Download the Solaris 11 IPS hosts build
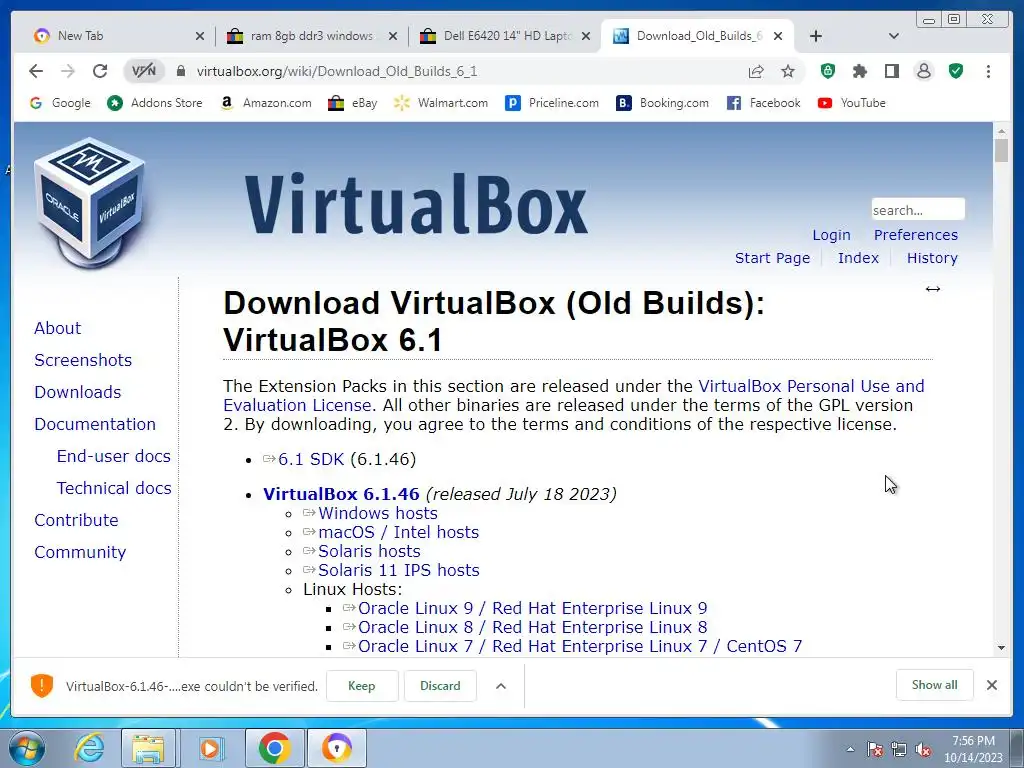The image size is (1024, 768). point(398,570)
